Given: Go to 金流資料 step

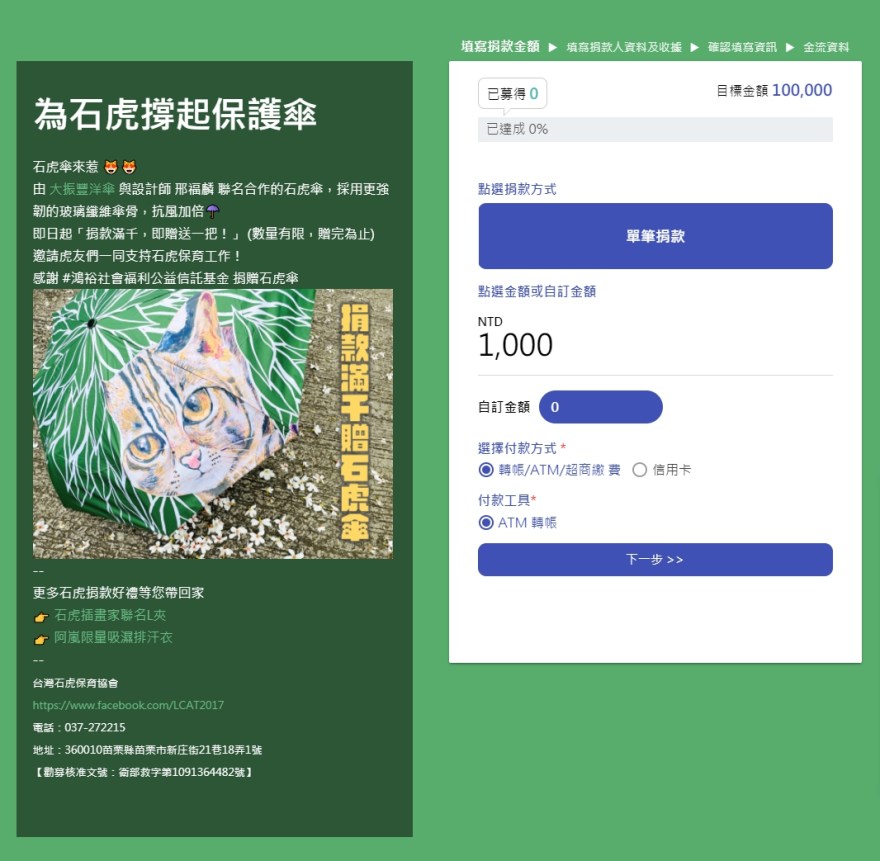Looking at the screenshot, I should [x=826, y=47].
